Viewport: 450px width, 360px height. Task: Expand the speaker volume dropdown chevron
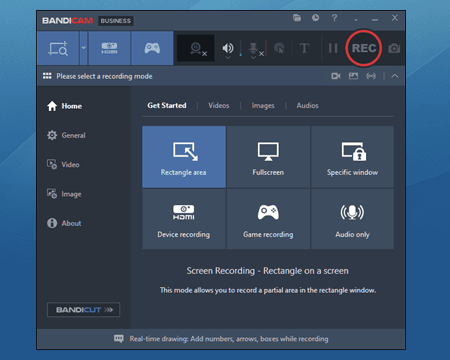pyautogui.click(x=228, y=57)
